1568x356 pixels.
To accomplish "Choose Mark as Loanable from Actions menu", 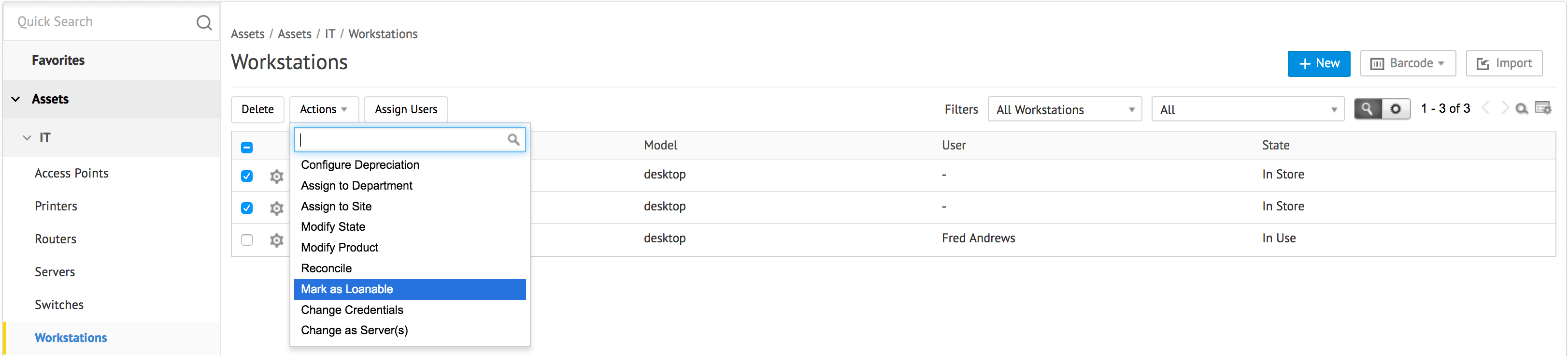I will point(347,289).
